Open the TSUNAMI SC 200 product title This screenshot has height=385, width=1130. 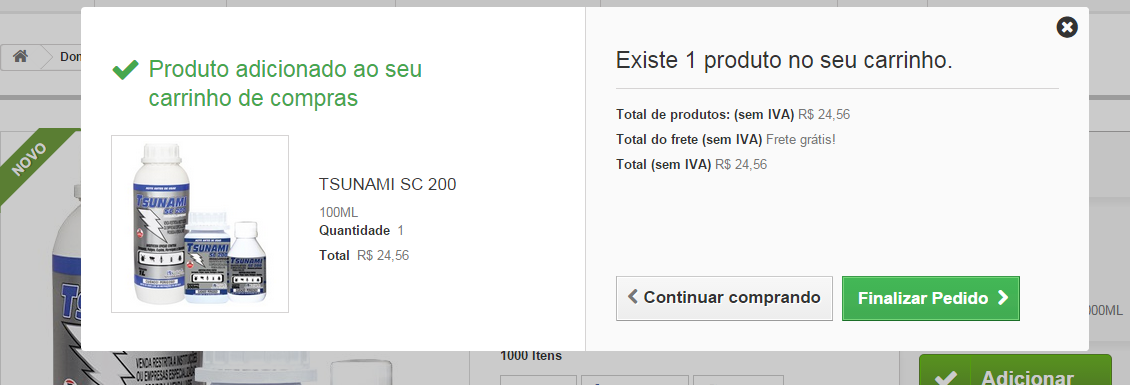[x=387, y=185]
